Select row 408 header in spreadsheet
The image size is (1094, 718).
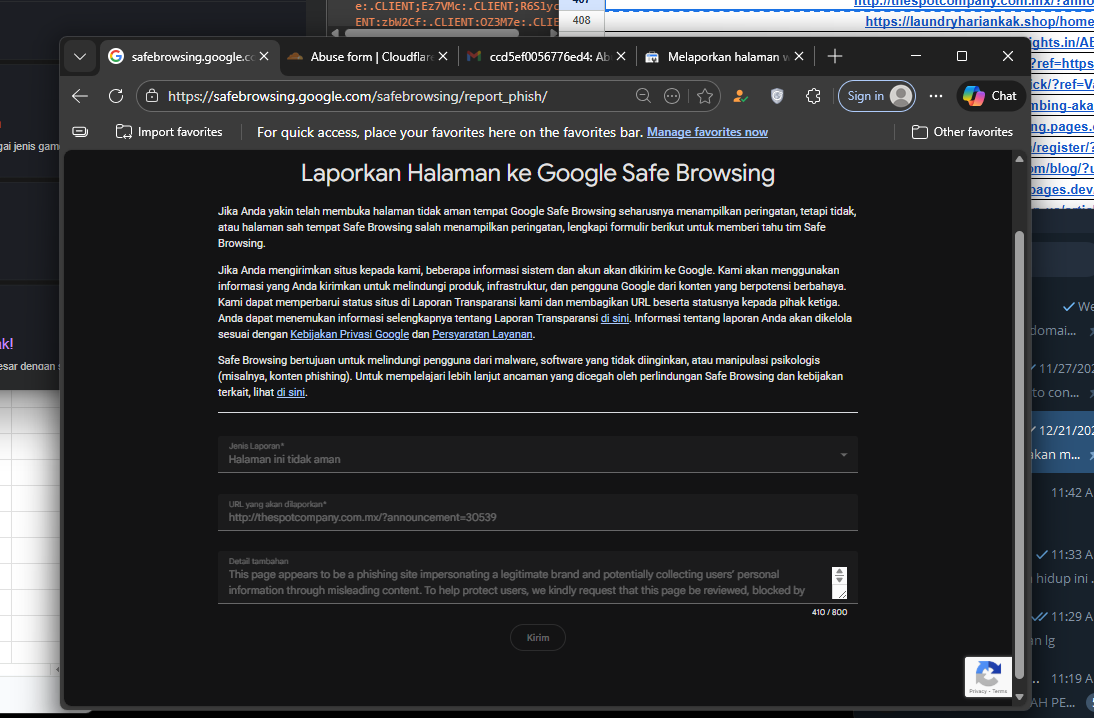click(581, 20)
